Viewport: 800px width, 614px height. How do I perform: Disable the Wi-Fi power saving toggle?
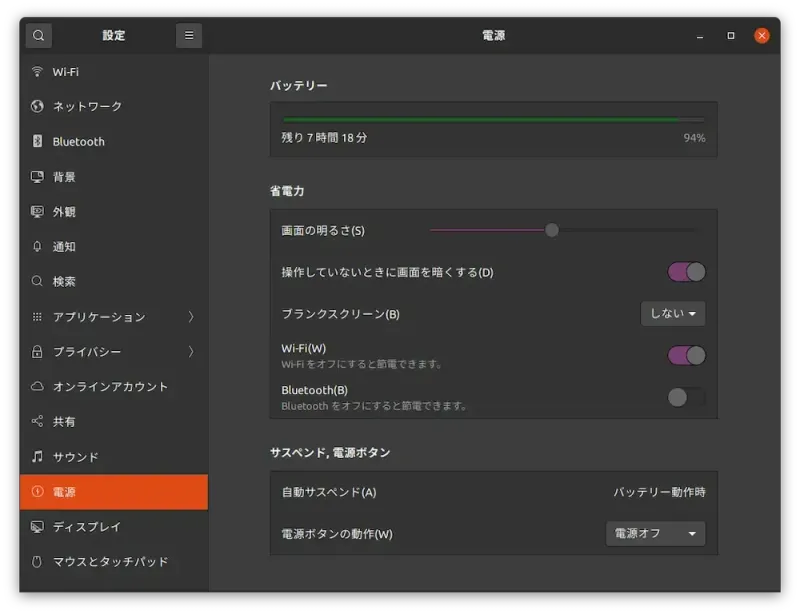coord(687,355)
